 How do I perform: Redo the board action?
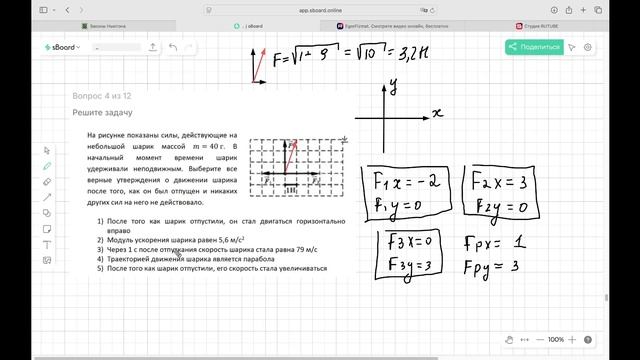(x=188, y=47)
